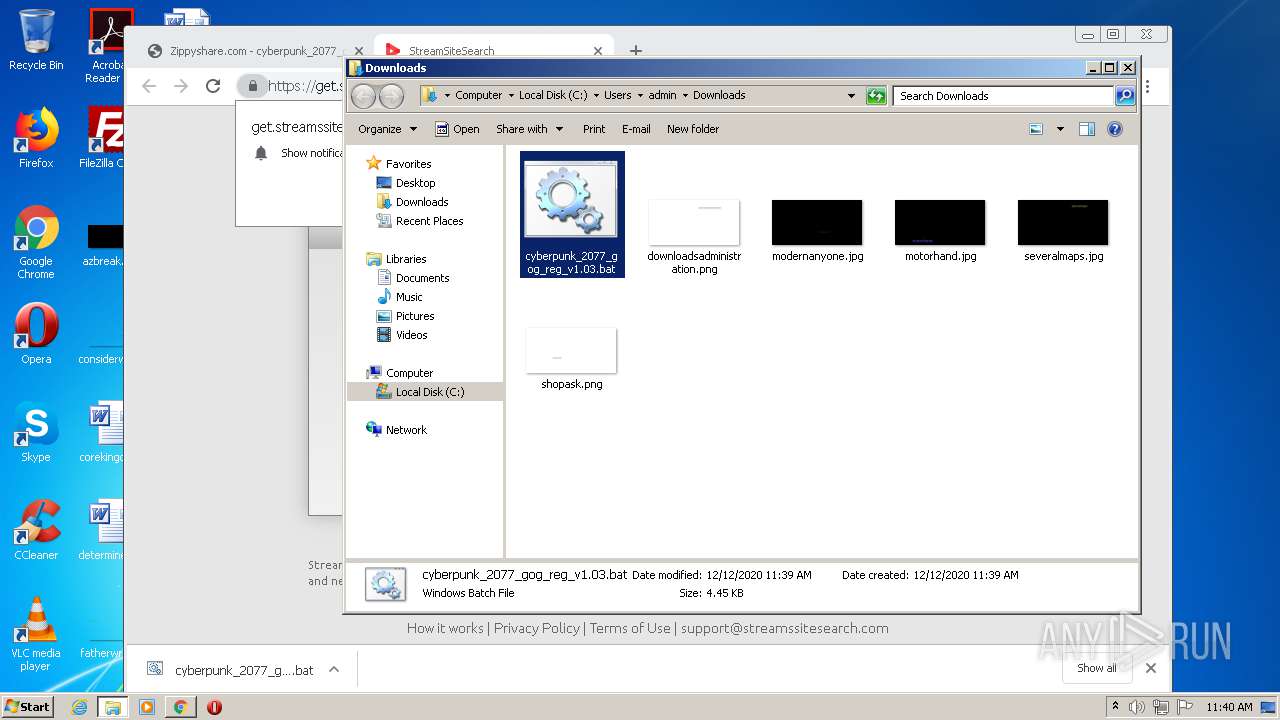Viewport: 1280px width, 720px height.
Task: Click the Explorer Back navigation button
Action: point(363,96)
